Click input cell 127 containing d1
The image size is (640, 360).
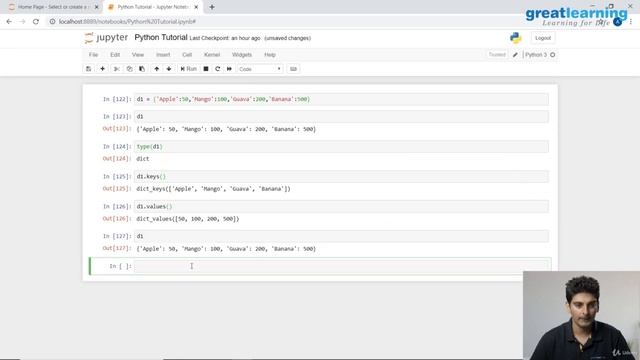(x=342, y=236)
